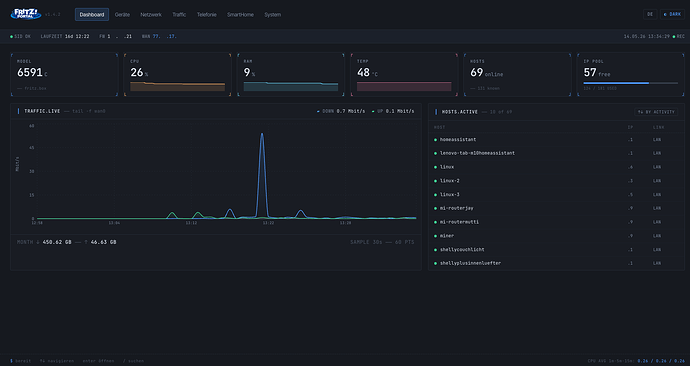
Task: Click the large traffic spike near 13:22
Action: [x=262, y=175]
